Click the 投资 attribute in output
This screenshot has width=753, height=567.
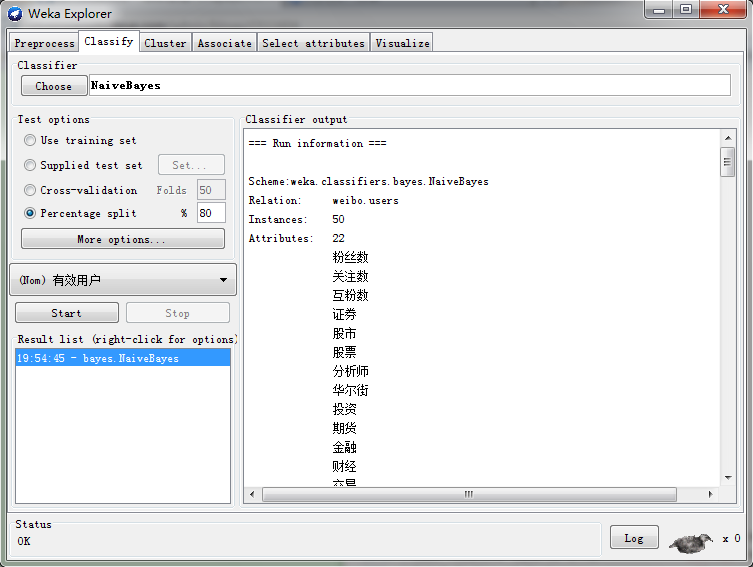344,409
